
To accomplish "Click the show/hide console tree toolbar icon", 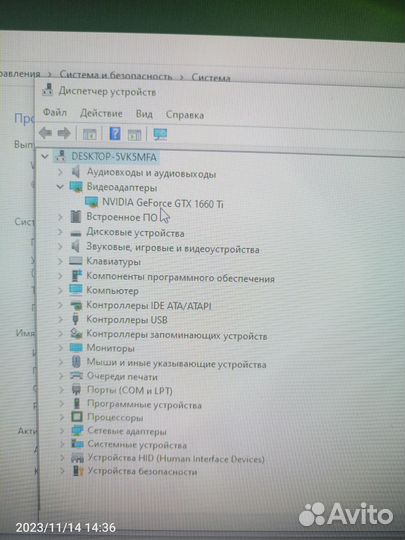I will (90, 134).
